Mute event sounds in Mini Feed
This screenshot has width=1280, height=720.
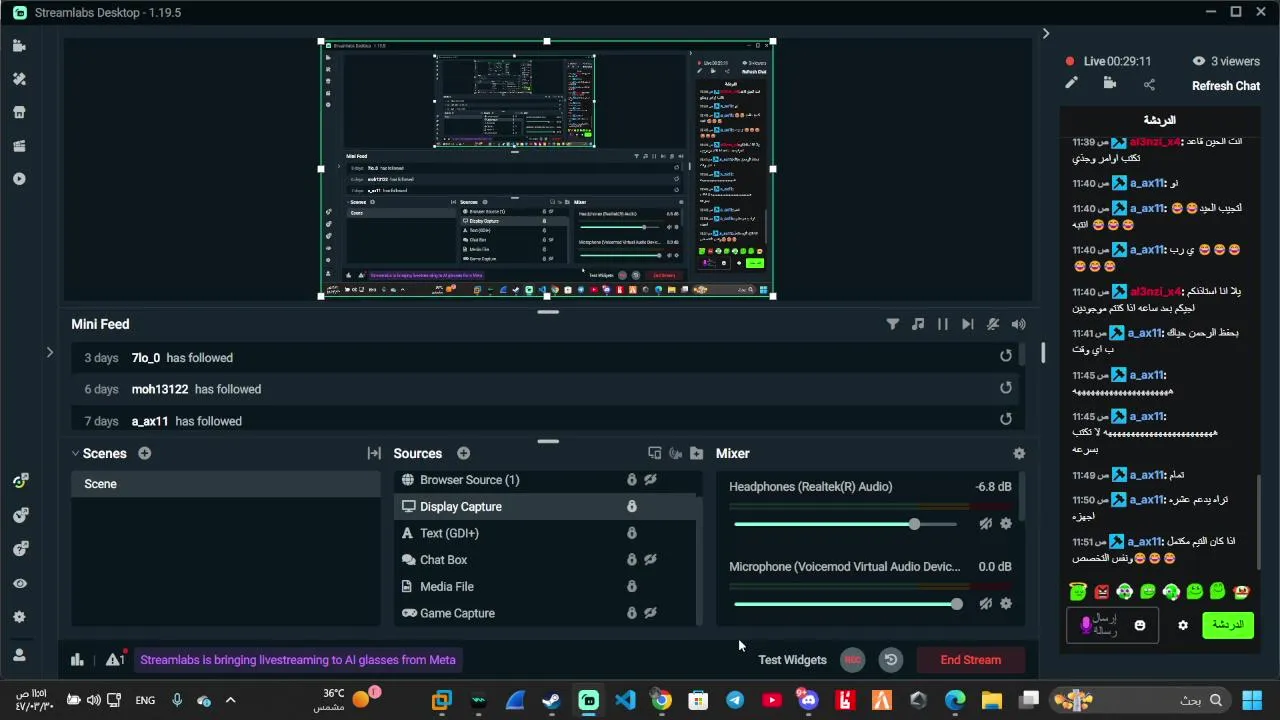coord(993,324)
